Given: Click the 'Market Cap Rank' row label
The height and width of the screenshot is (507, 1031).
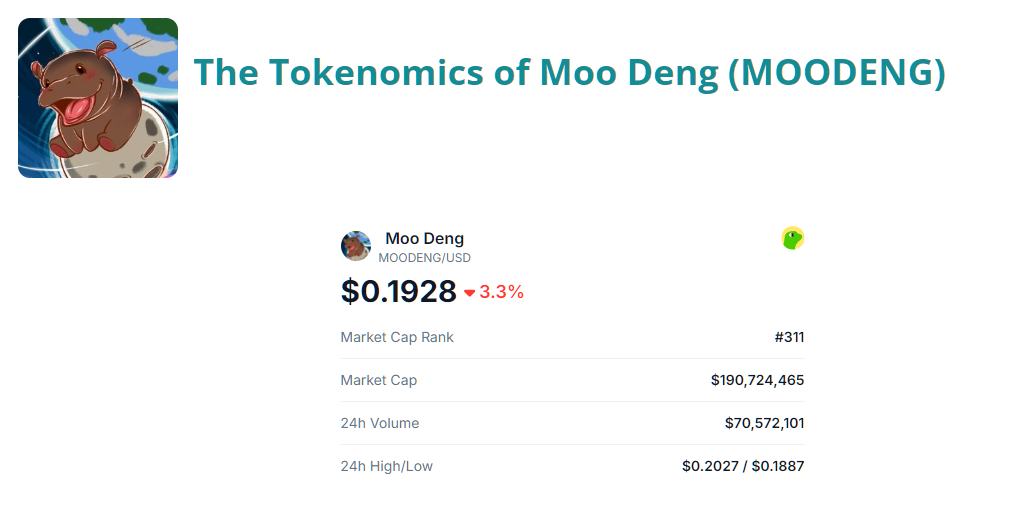Looking at the screenshot, I should click(x=397, y=337).
